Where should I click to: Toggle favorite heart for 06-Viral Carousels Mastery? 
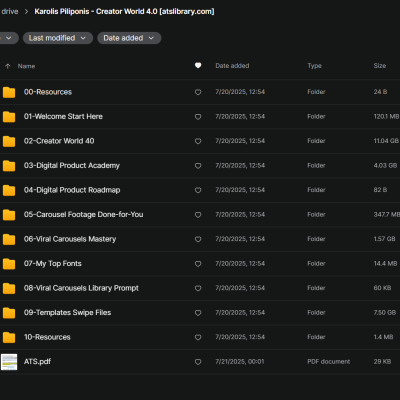point(198,239)
